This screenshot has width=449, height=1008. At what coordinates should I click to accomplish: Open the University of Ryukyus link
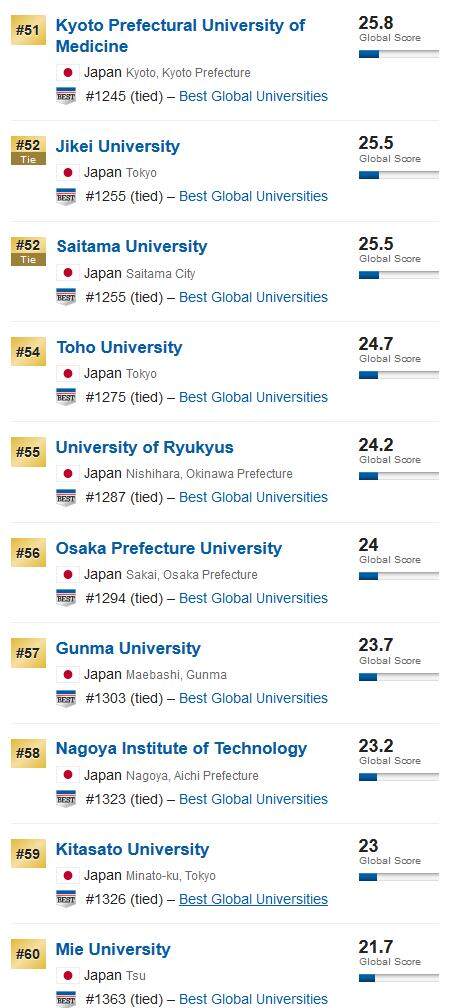pyautogui.click(x=145, y=447)
